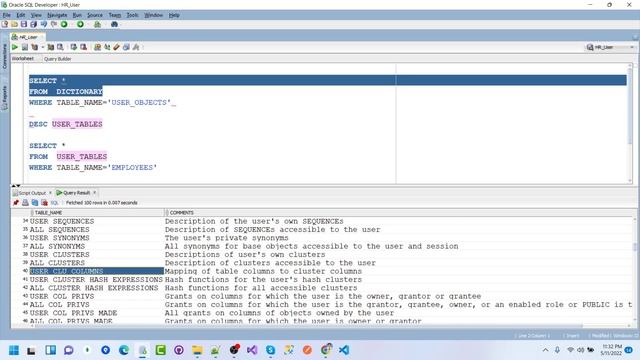Open the Edit menu
The height and width of the screenshot is (360, 640).
[21, 15]
